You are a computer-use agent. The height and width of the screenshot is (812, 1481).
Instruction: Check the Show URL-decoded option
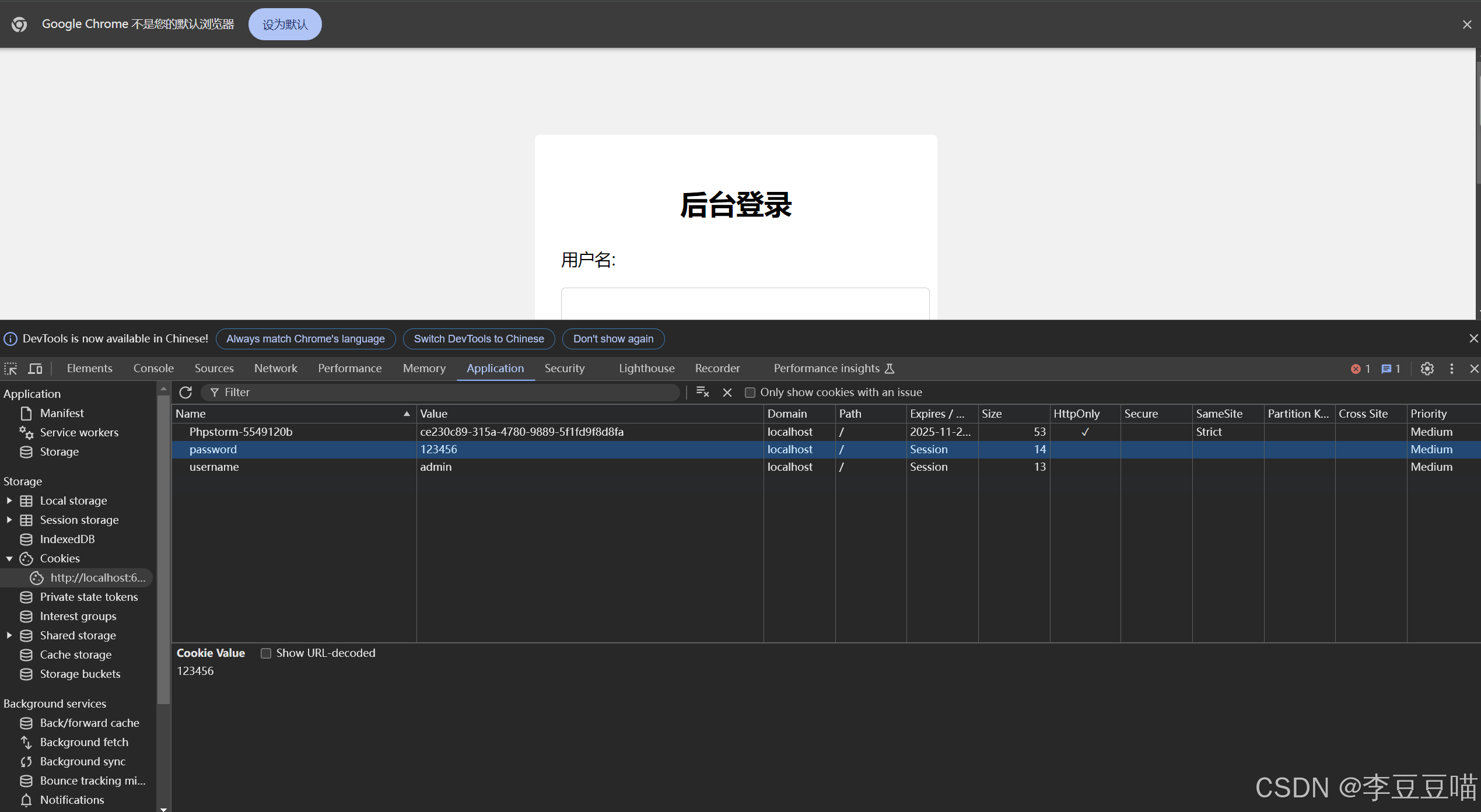coord(266,653)
